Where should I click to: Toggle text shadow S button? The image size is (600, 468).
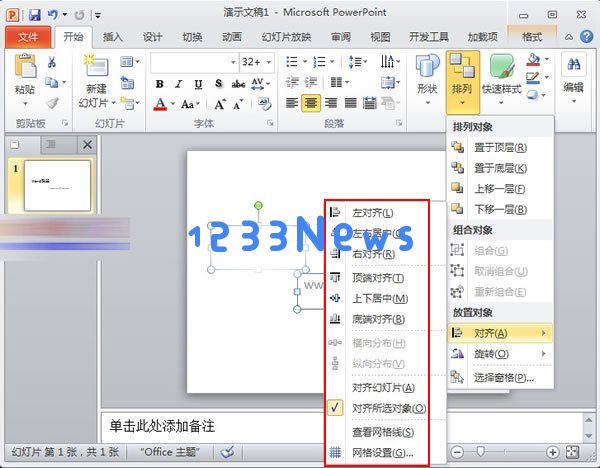pyautogui.click(x=218, y=84)
